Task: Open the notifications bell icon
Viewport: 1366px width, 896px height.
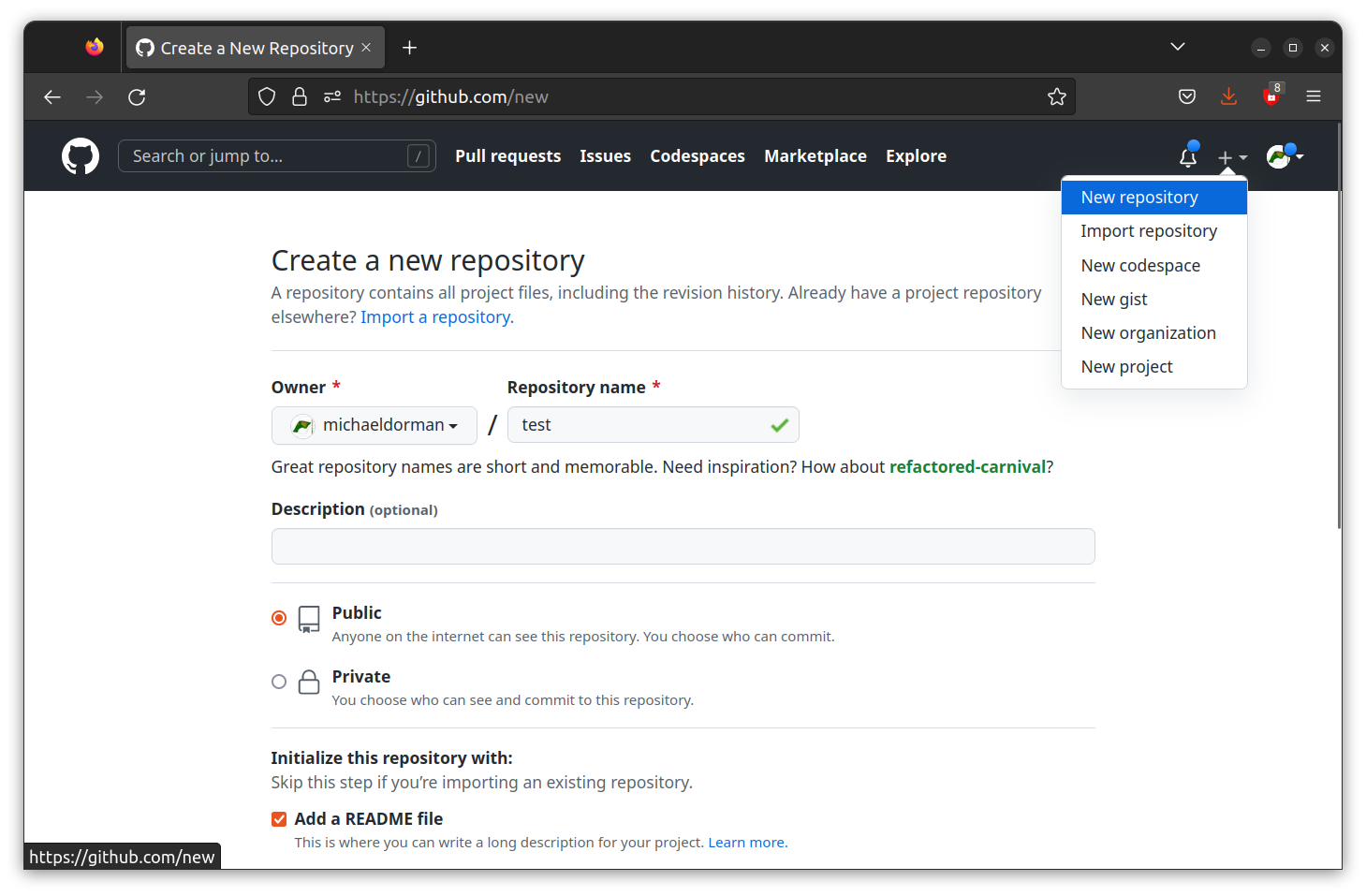Action: tap(1187, 157)
